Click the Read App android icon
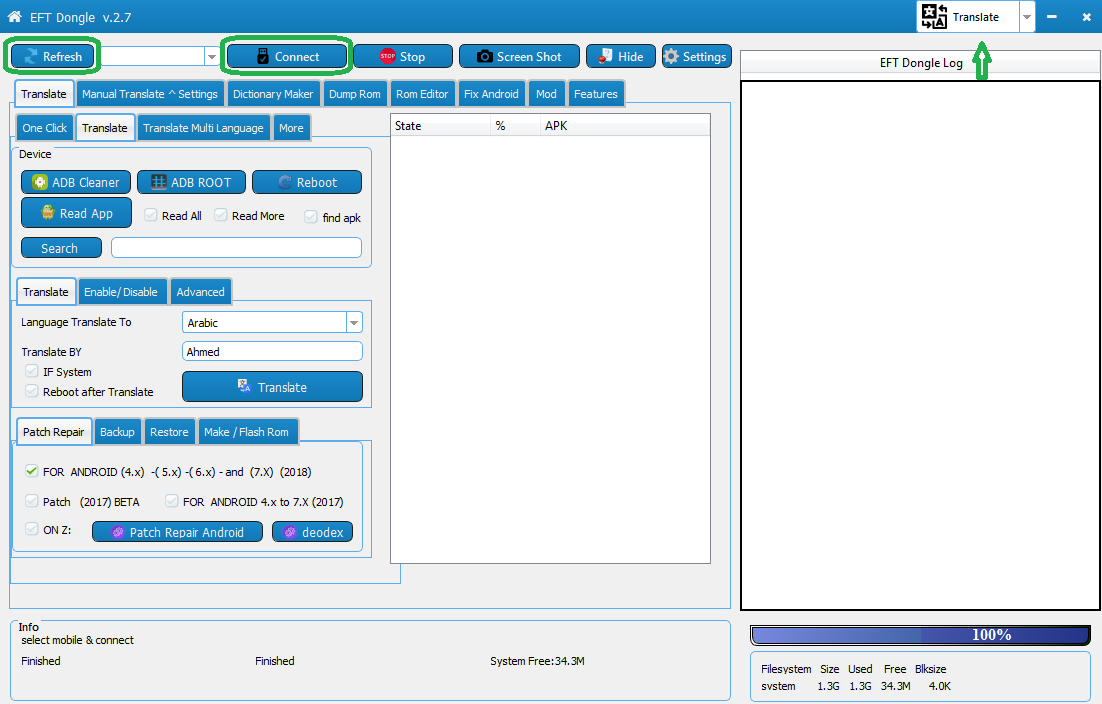The width and height of the screenshot is (1102, 704). tap(47, 212)
